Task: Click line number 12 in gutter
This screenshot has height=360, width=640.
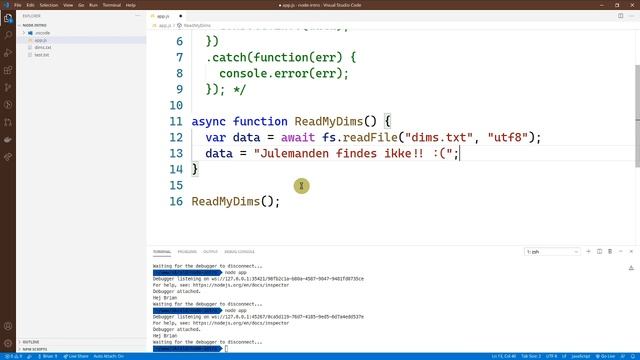Action: click(x=176, y=138)
